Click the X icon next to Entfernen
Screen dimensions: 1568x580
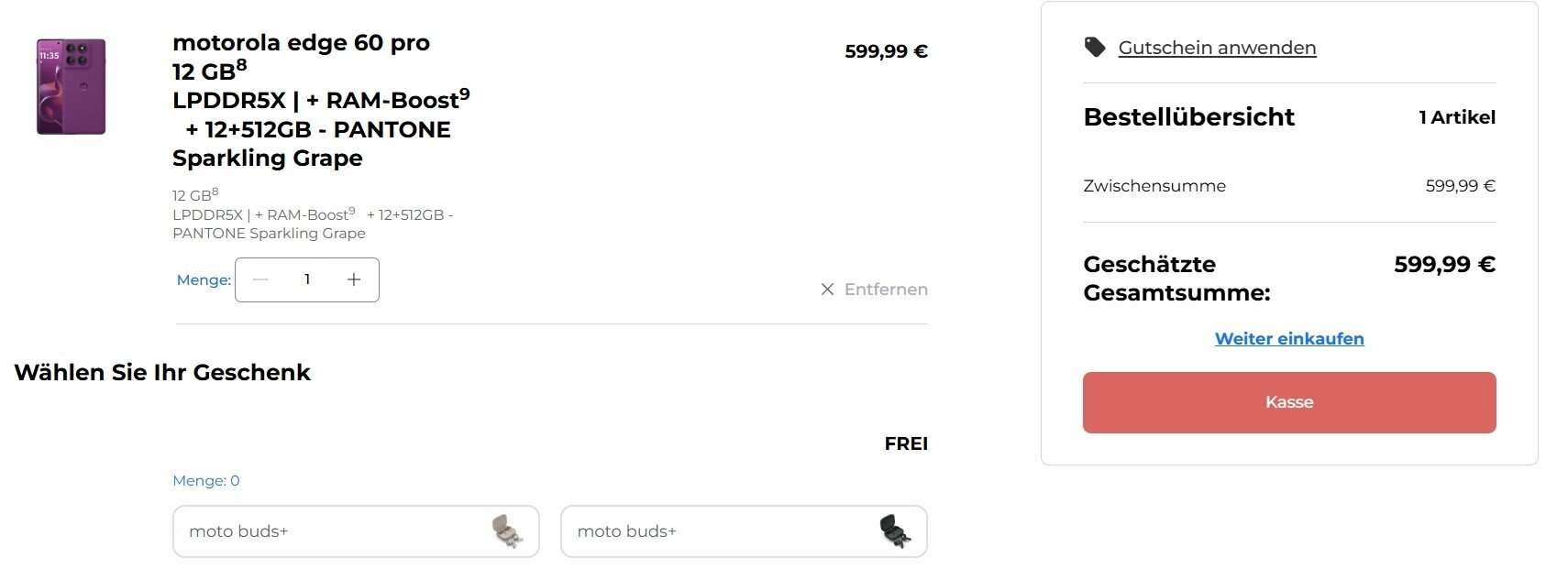pos(827,290)
